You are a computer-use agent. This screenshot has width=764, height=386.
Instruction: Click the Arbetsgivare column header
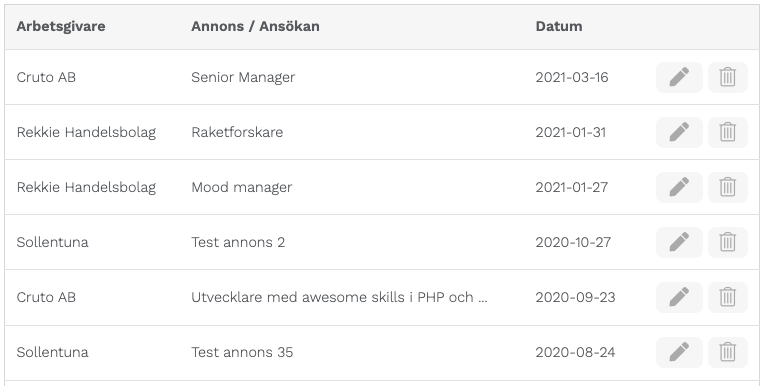61,26
